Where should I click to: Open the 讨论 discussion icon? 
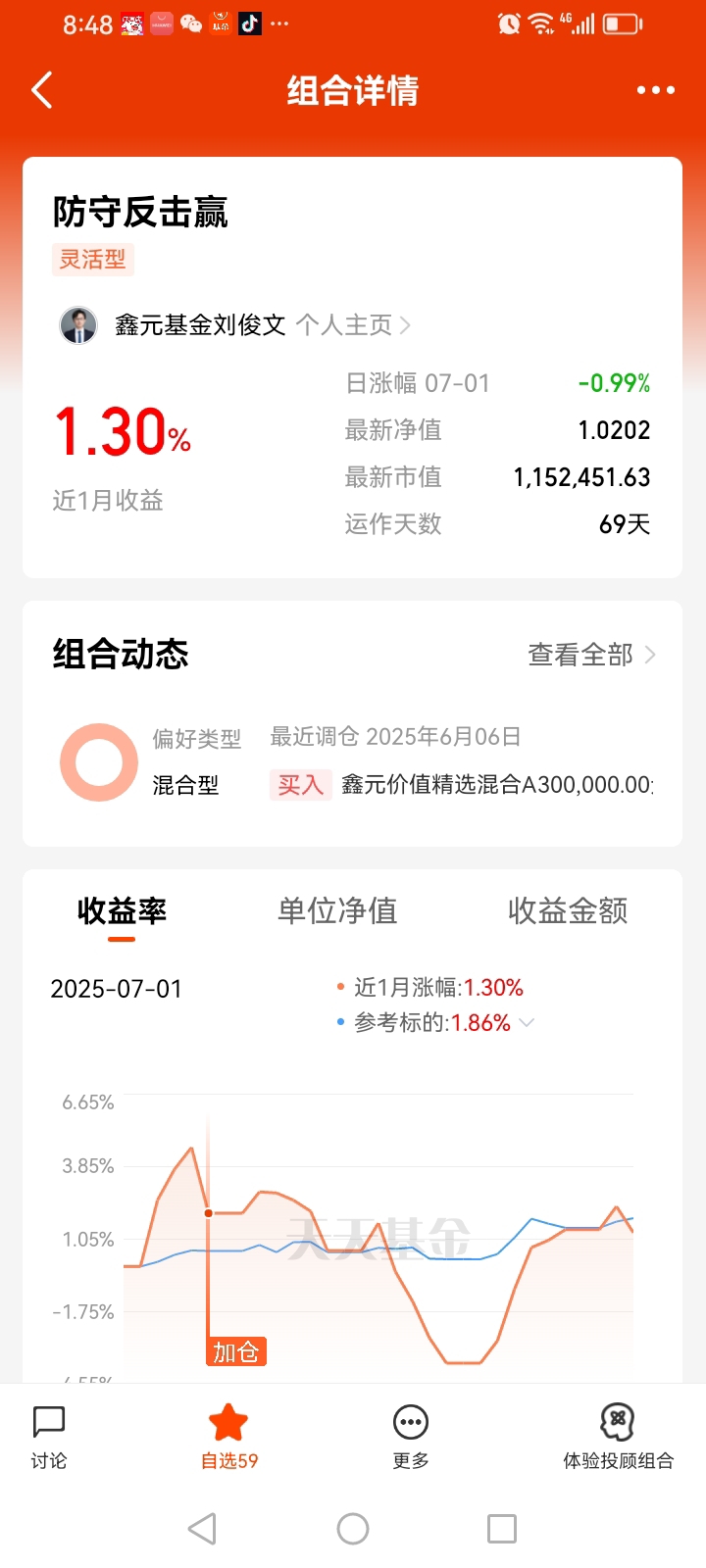pos(49,1437)
